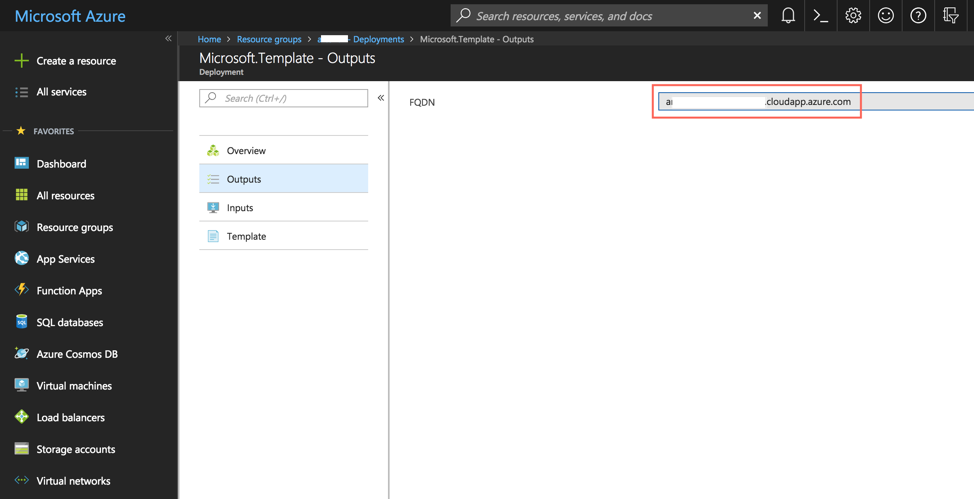Launch Cloud Shell from top bar
The height and width of the screenshot is (499, 974).
pos(820,15)
